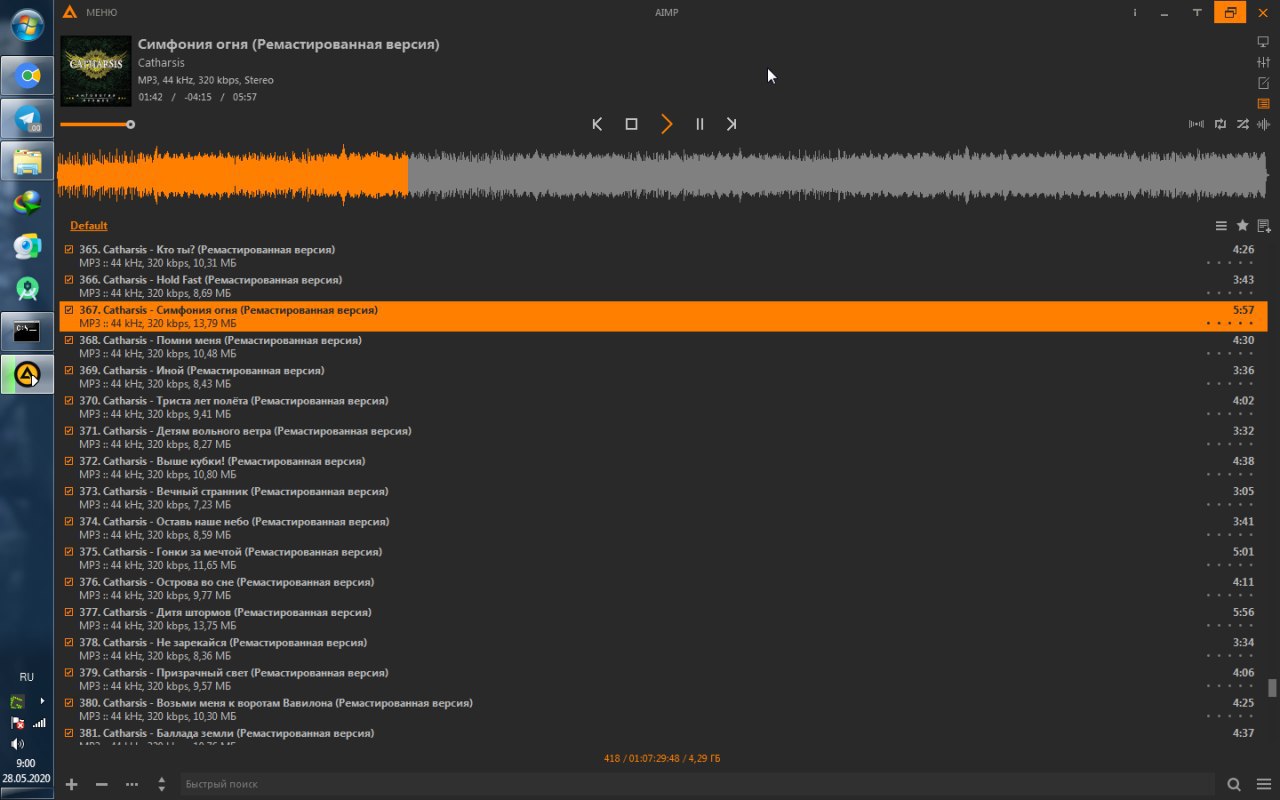
Task: Select the Default playlist tab
Action: click(x=89, y=226)
